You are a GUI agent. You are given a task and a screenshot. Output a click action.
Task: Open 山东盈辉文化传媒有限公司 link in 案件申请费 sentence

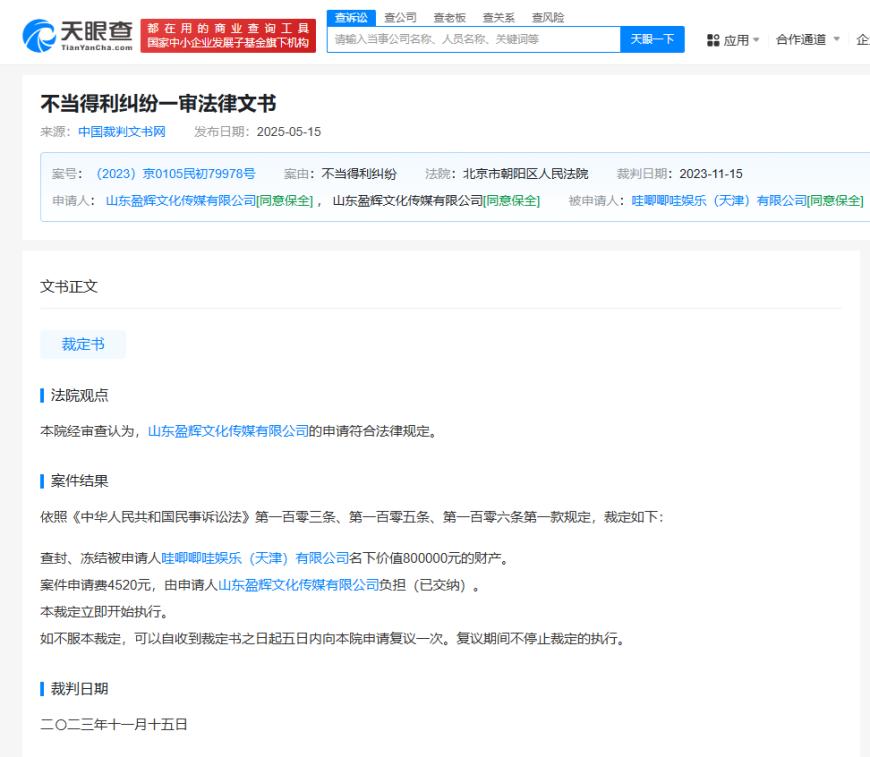click(299, 585)
